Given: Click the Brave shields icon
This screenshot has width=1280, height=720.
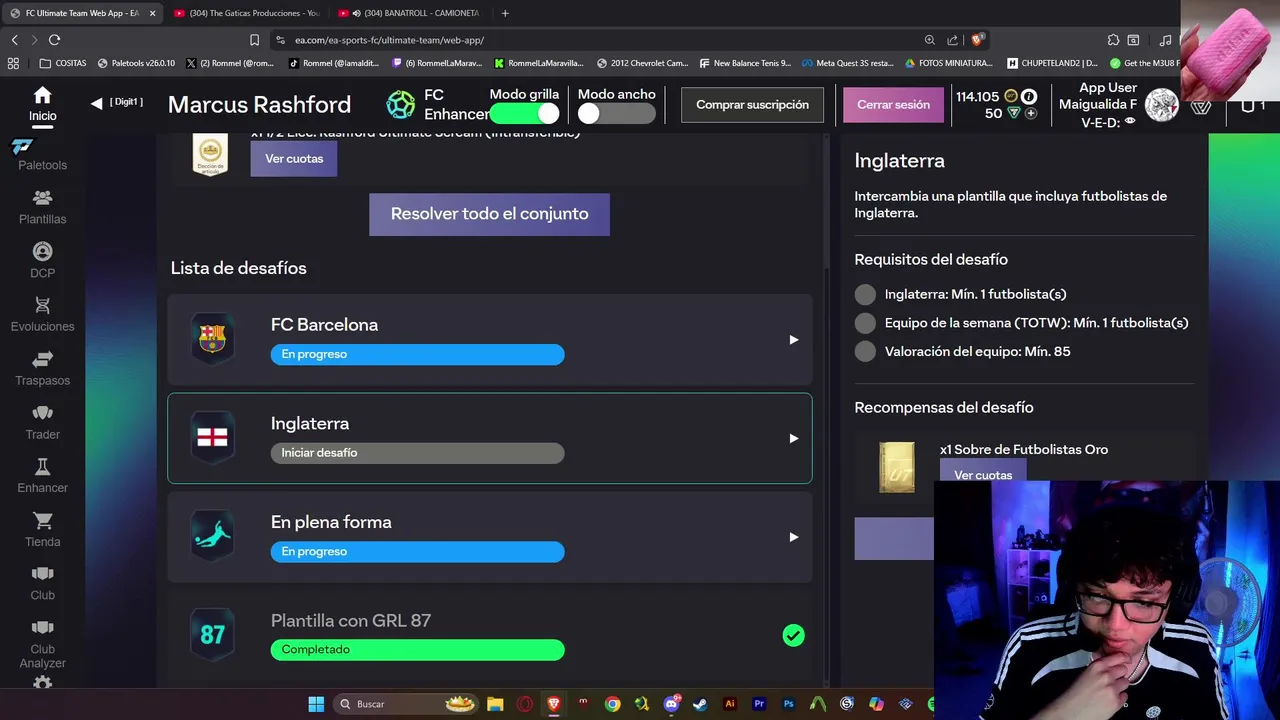Looking at the screenshot, I should [x=977, y=40].
